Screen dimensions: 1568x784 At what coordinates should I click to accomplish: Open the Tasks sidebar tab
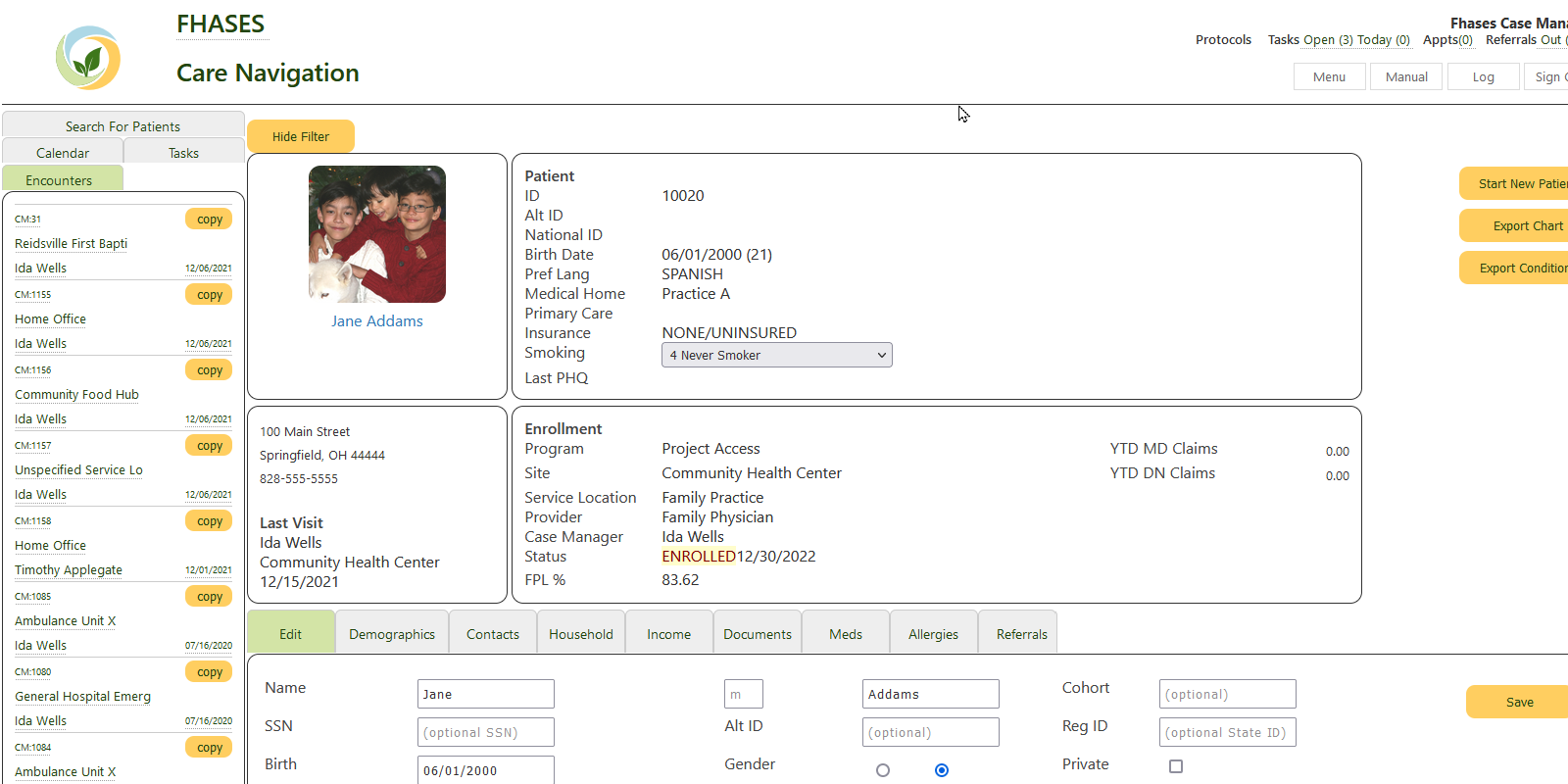tap(184, 153)
